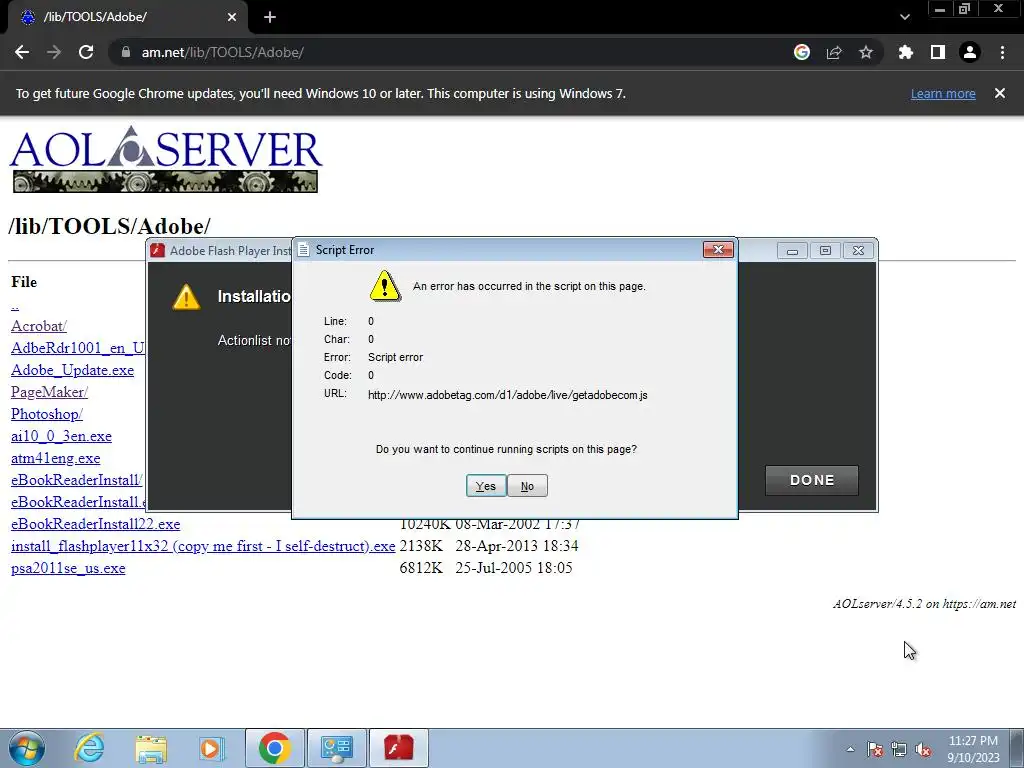
Task: Click the Learn more link
Action: (943, 93)
